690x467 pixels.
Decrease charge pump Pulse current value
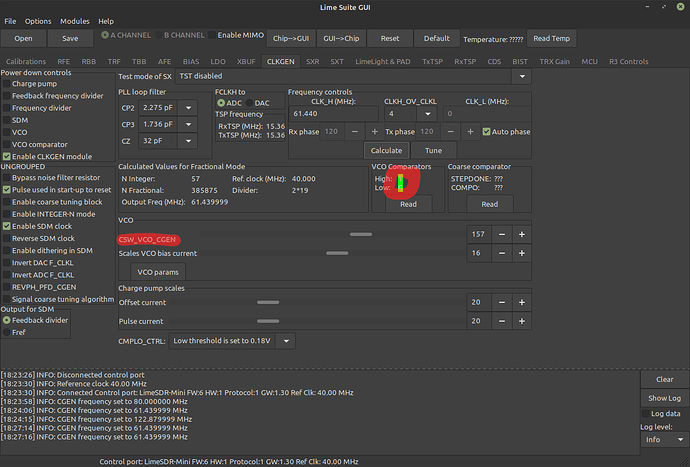[x=502, y=321]
